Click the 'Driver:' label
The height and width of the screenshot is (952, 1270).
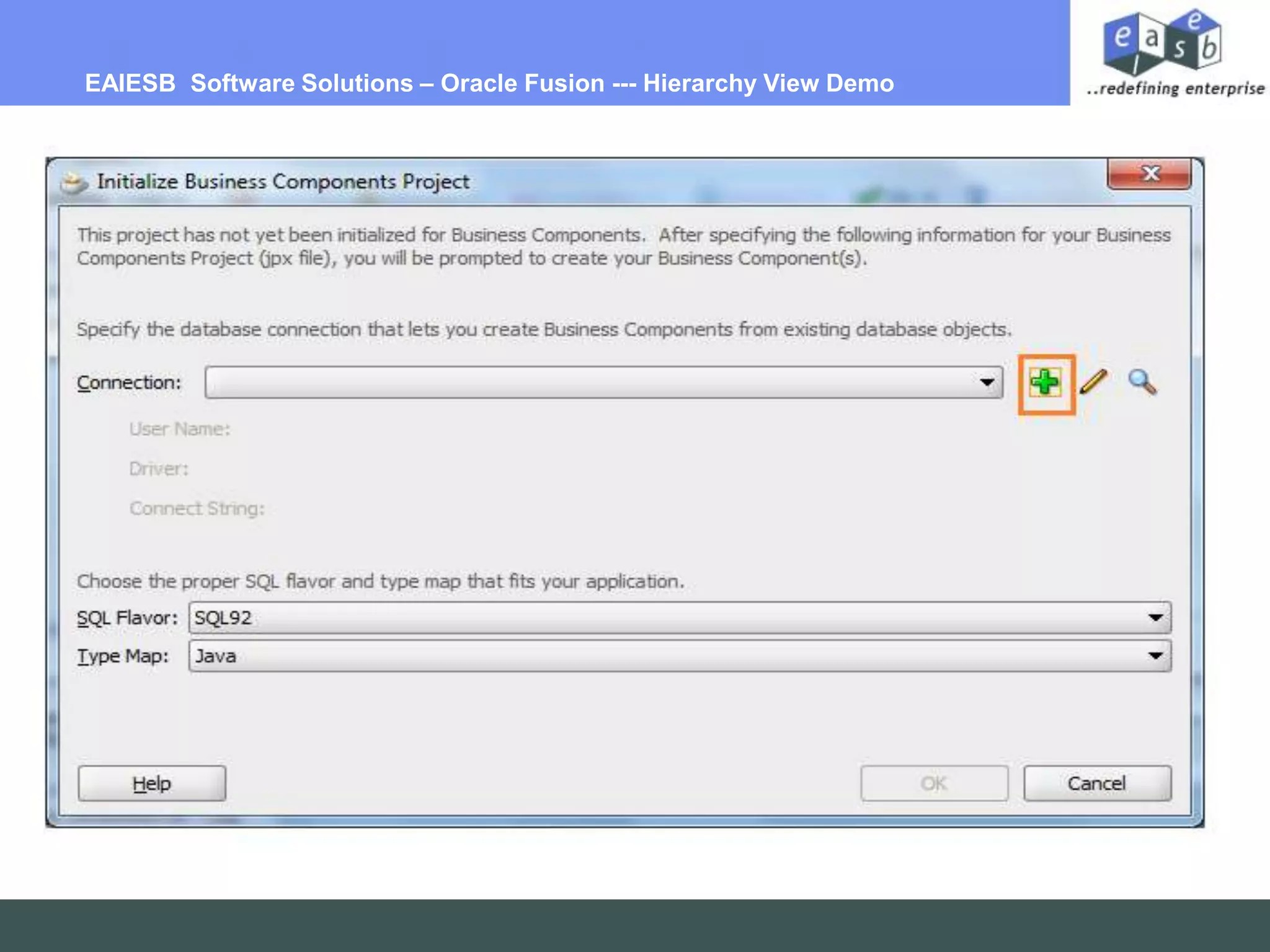coord(159,469)
